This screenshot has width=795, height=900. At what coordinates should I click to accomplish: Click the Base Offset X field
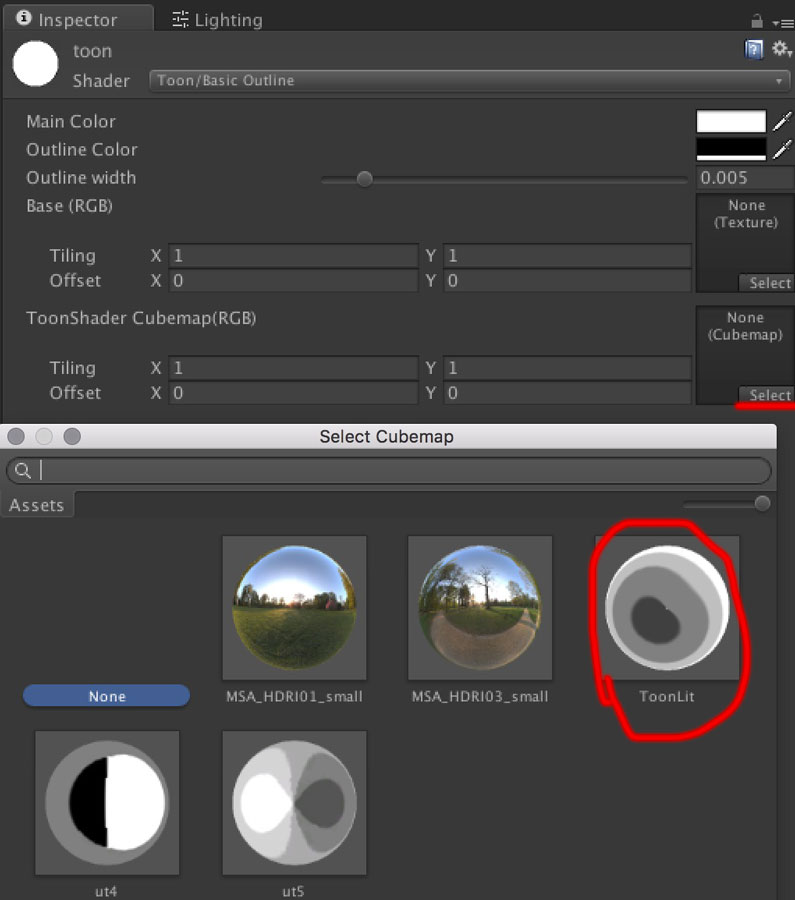click(293, 281)
